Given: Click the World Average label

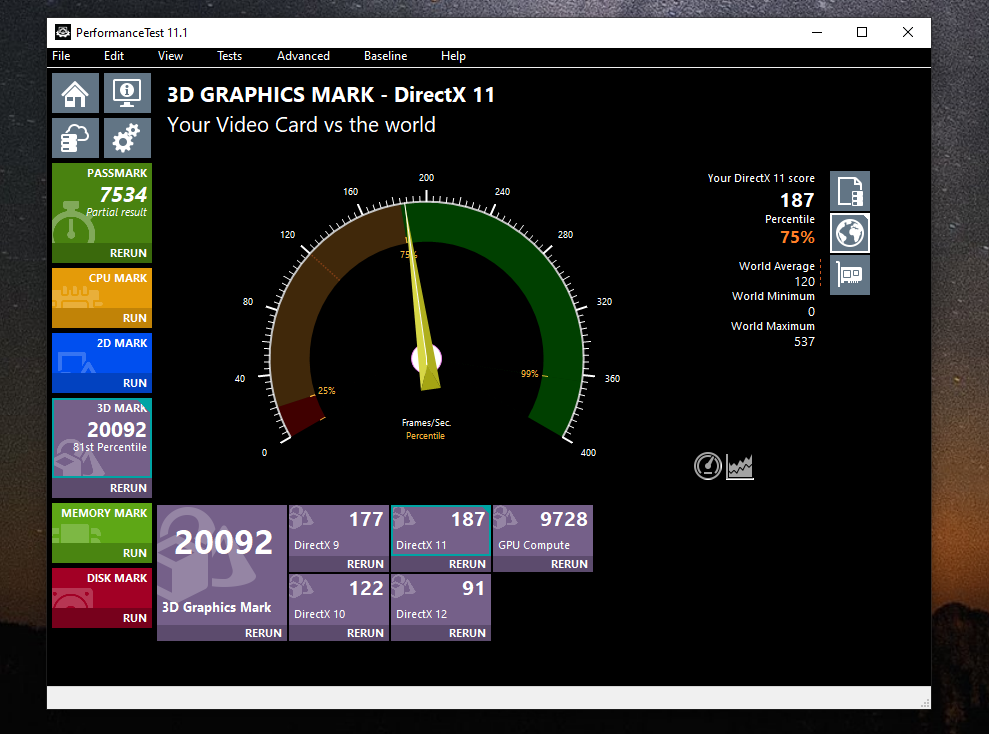Looking at the screenshot, I should coord(776,266).
